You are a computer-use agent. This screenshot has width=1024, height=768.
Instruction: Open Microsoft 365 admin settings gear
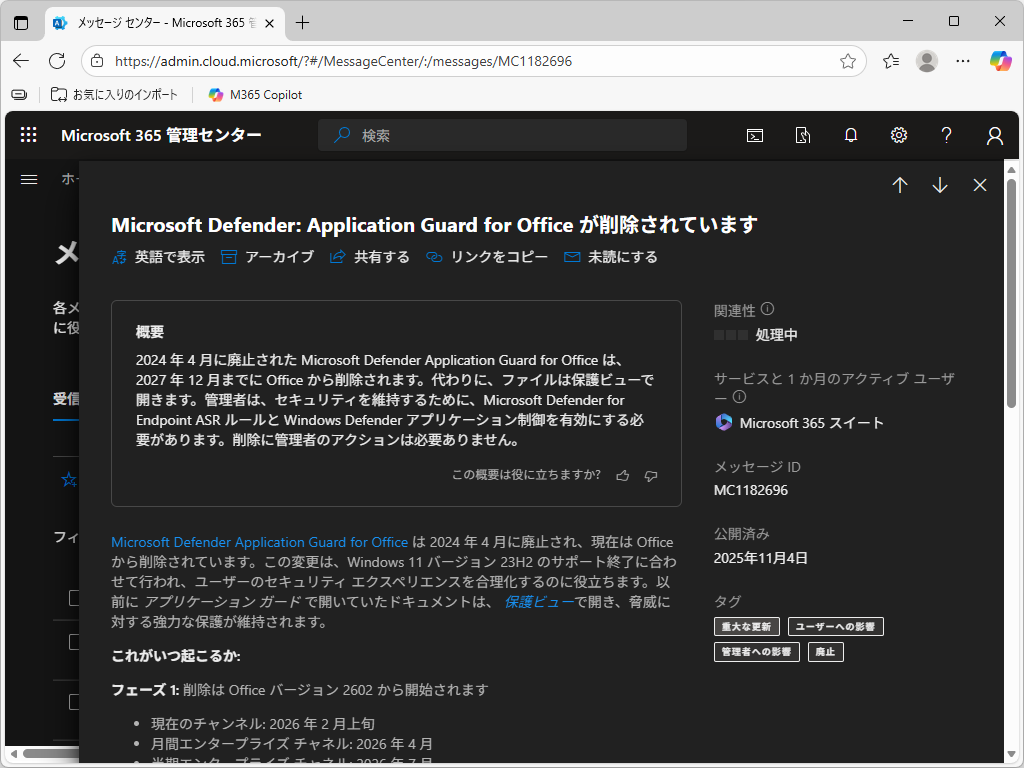[898, 135]
